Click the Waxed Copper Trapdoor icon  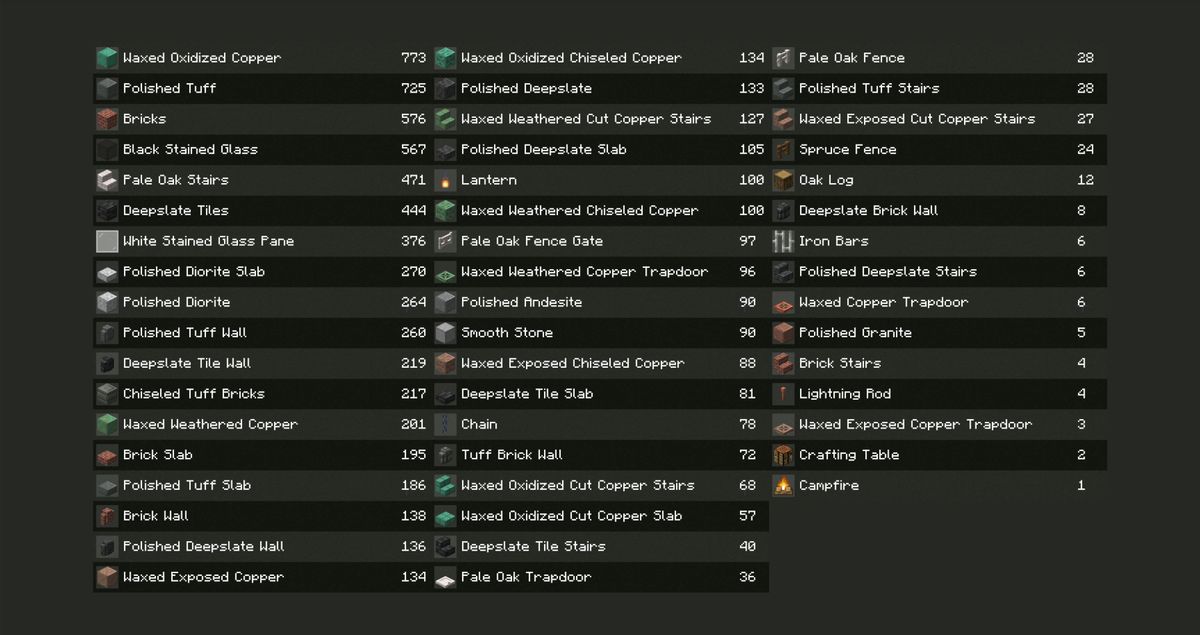click(x=783, y=303)
